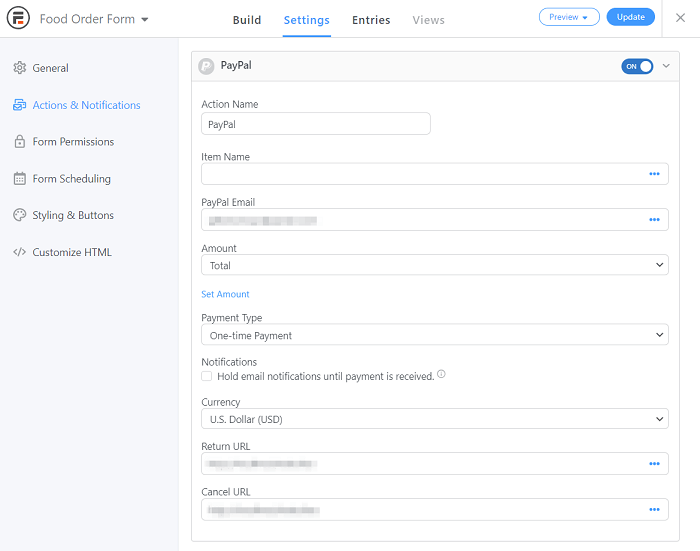The image size is (700, 551).
Task: Click the PayPal action title text
Action: coord(236,66)
